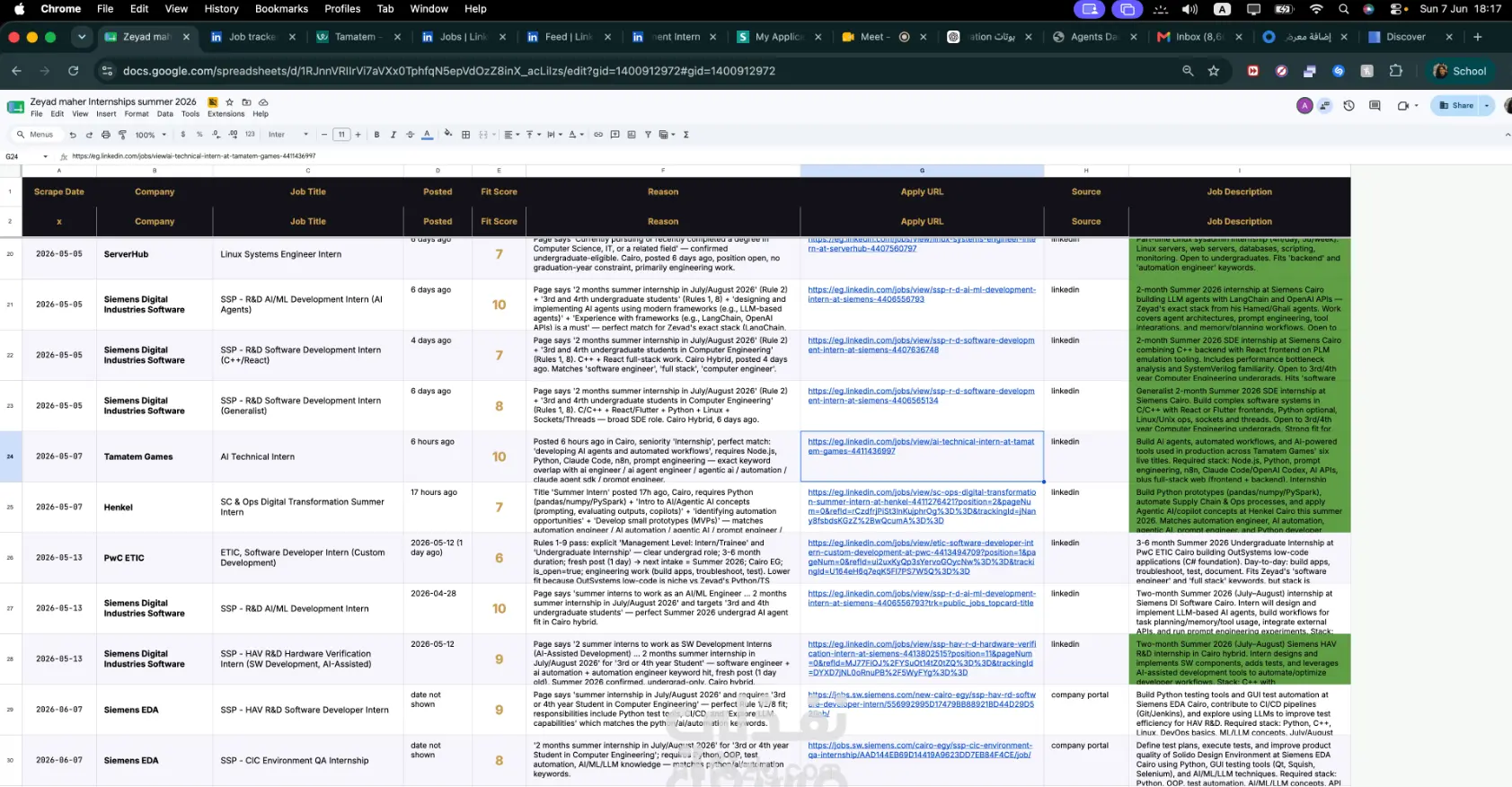Open the Henkel apply URL link
1512x787 pixels.
(922, 507)
